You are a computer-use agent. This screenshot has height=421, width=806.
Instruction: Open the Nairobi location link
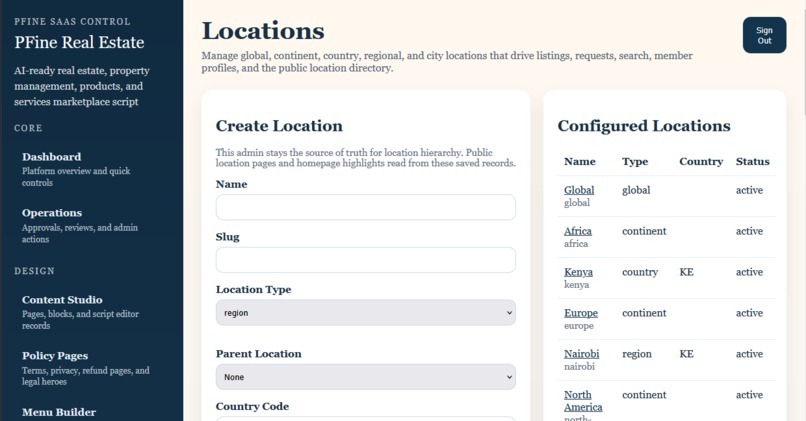click(x=581, y=354)
